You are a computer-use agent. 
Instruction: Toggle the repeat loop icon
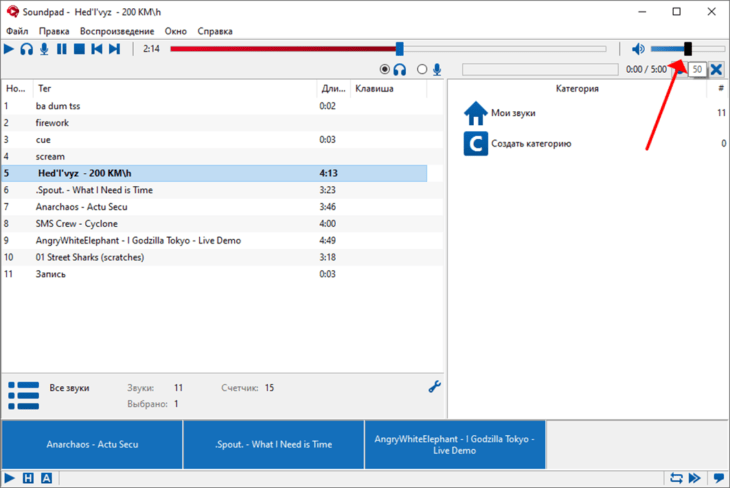coord(676,478)
